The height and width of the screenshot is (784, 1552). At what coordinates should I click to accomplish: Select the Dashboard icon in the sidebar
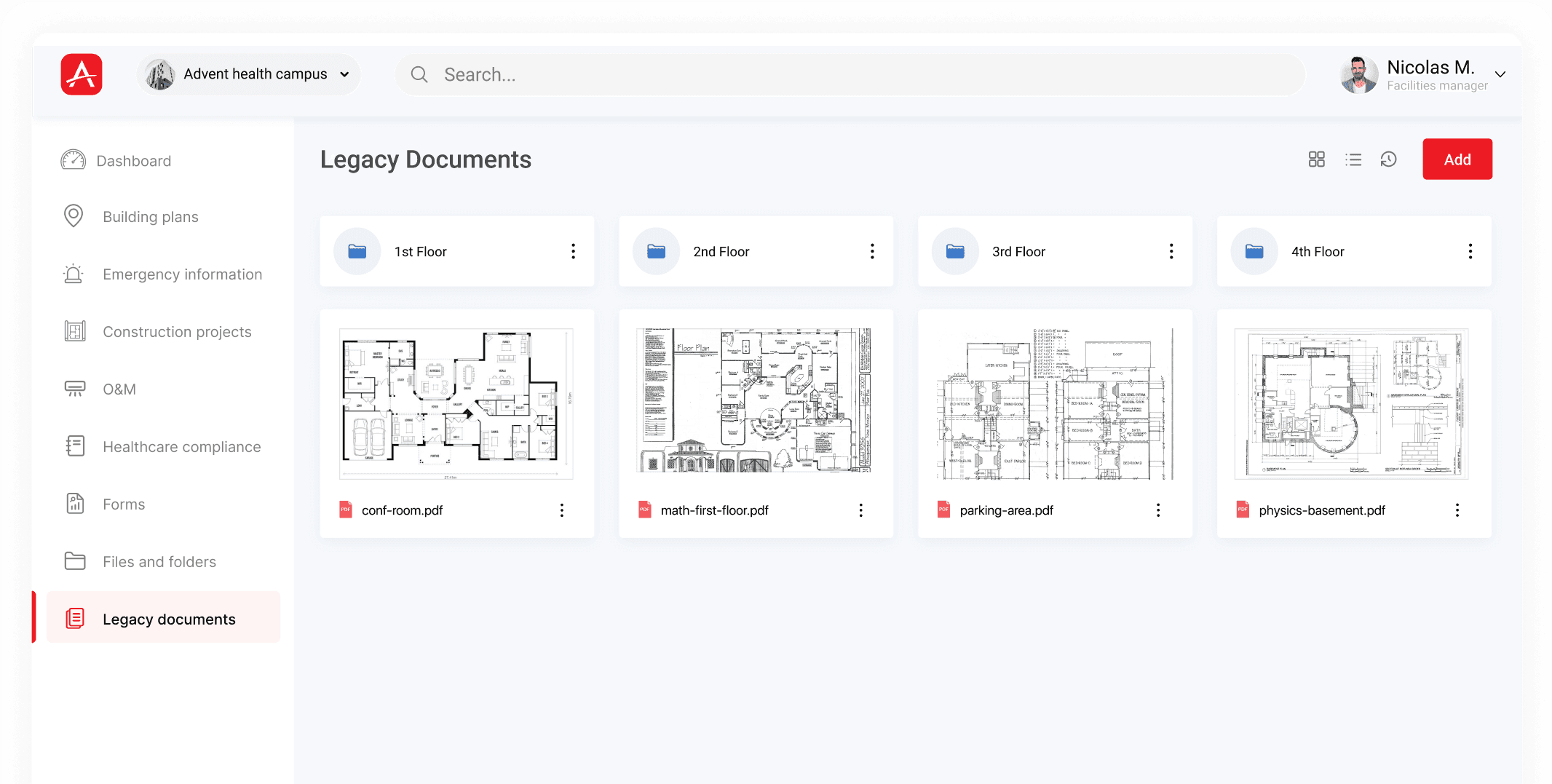pyautogui.click(x=73, y=160)
